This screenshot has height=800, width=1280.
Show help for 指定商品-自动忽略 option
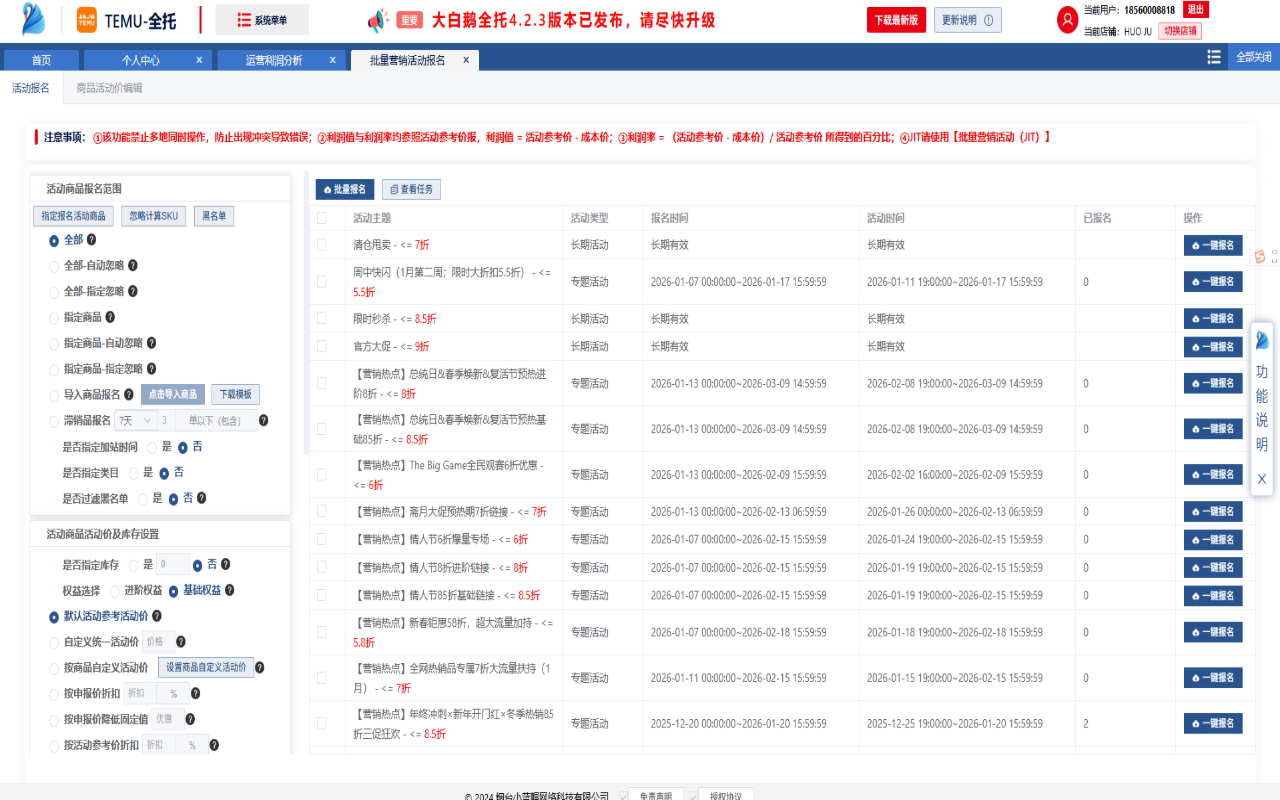coord(152,343)
